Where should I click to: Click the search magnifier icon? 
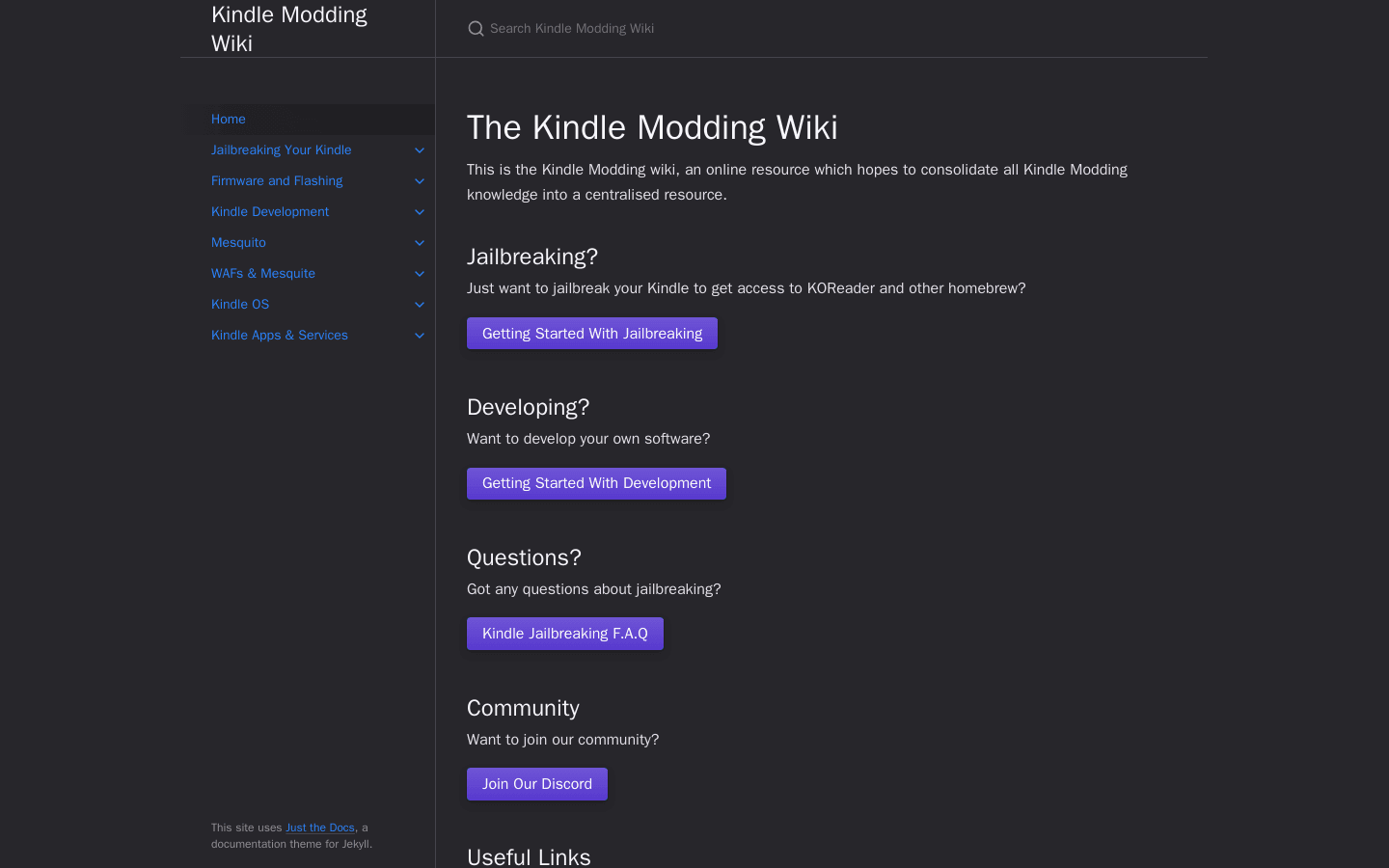[x=476, y=28]
